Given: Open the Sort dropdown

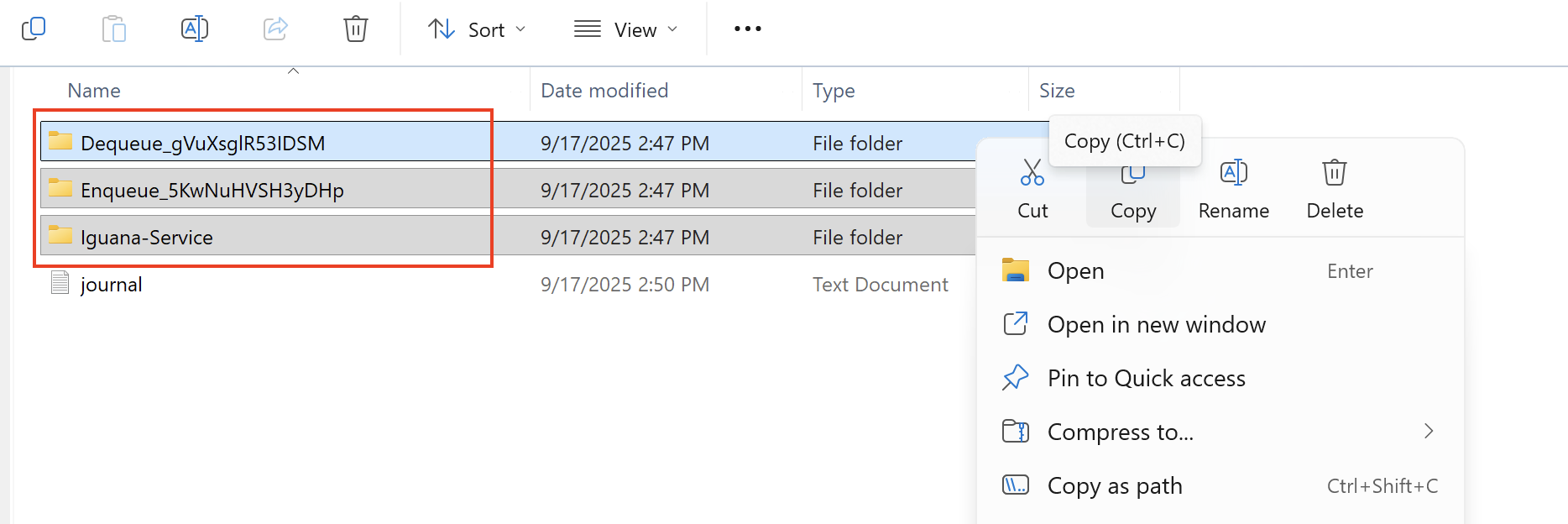Looking at the screenshot, I should point(477,30).
